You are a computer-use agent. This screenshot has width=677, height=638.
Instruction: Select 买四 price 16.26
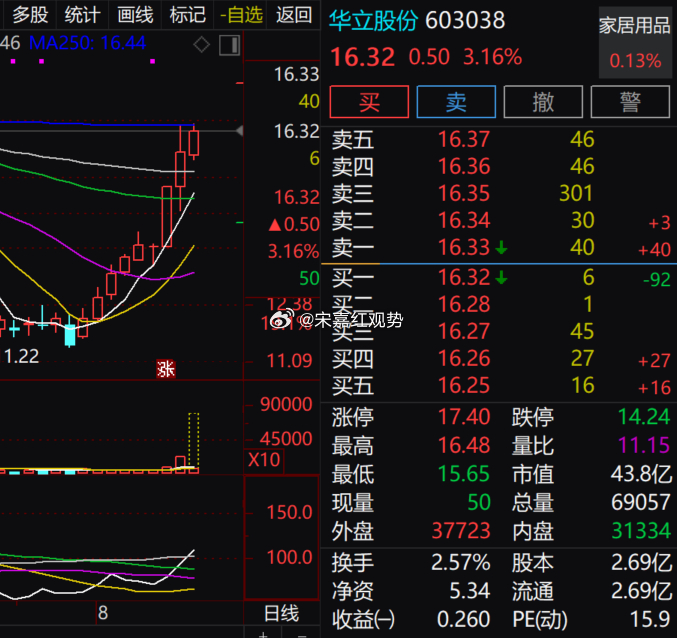(464, 359)
